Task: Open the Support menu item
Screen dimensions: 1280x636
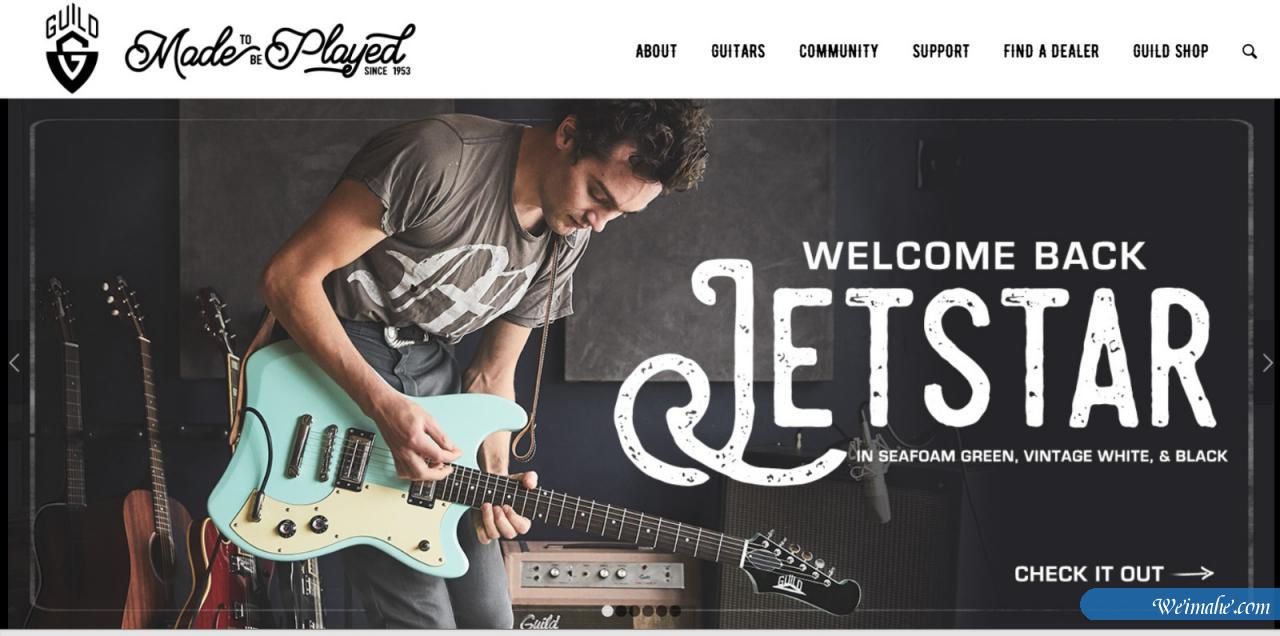Action: tap(941, 51)
